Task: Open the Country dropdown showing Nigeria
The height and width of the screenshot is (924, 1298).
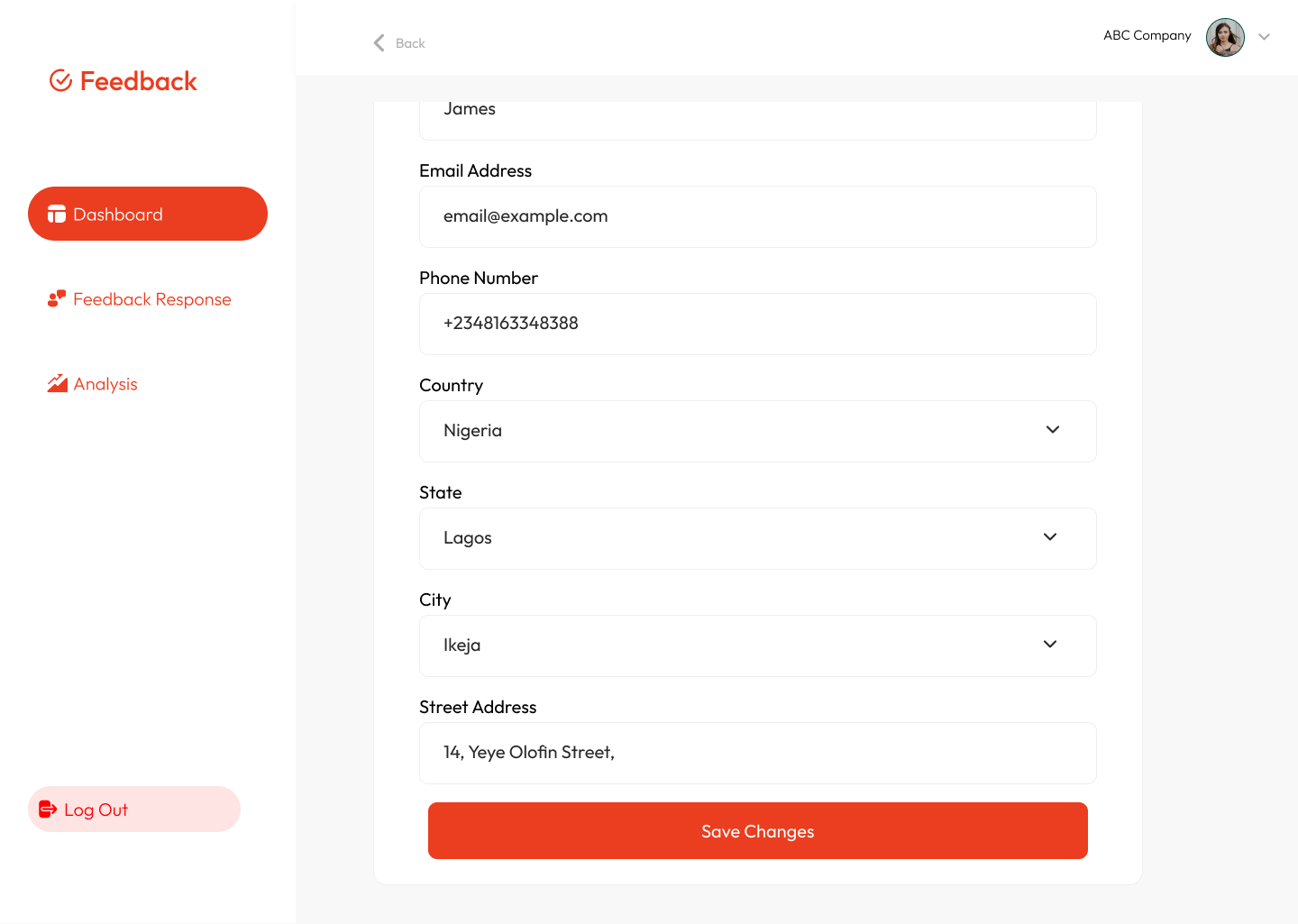Action: tap(757, 431)
